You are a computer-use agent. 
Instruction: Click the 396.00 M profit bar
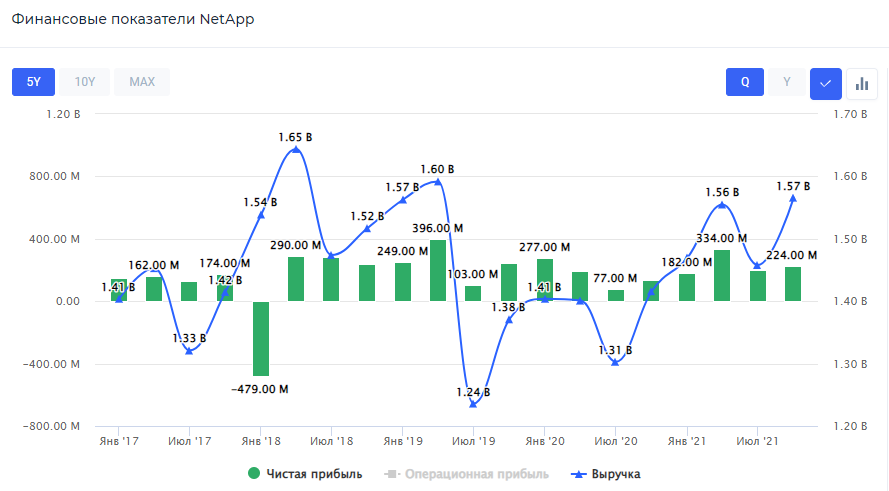[x=438, y=270]
